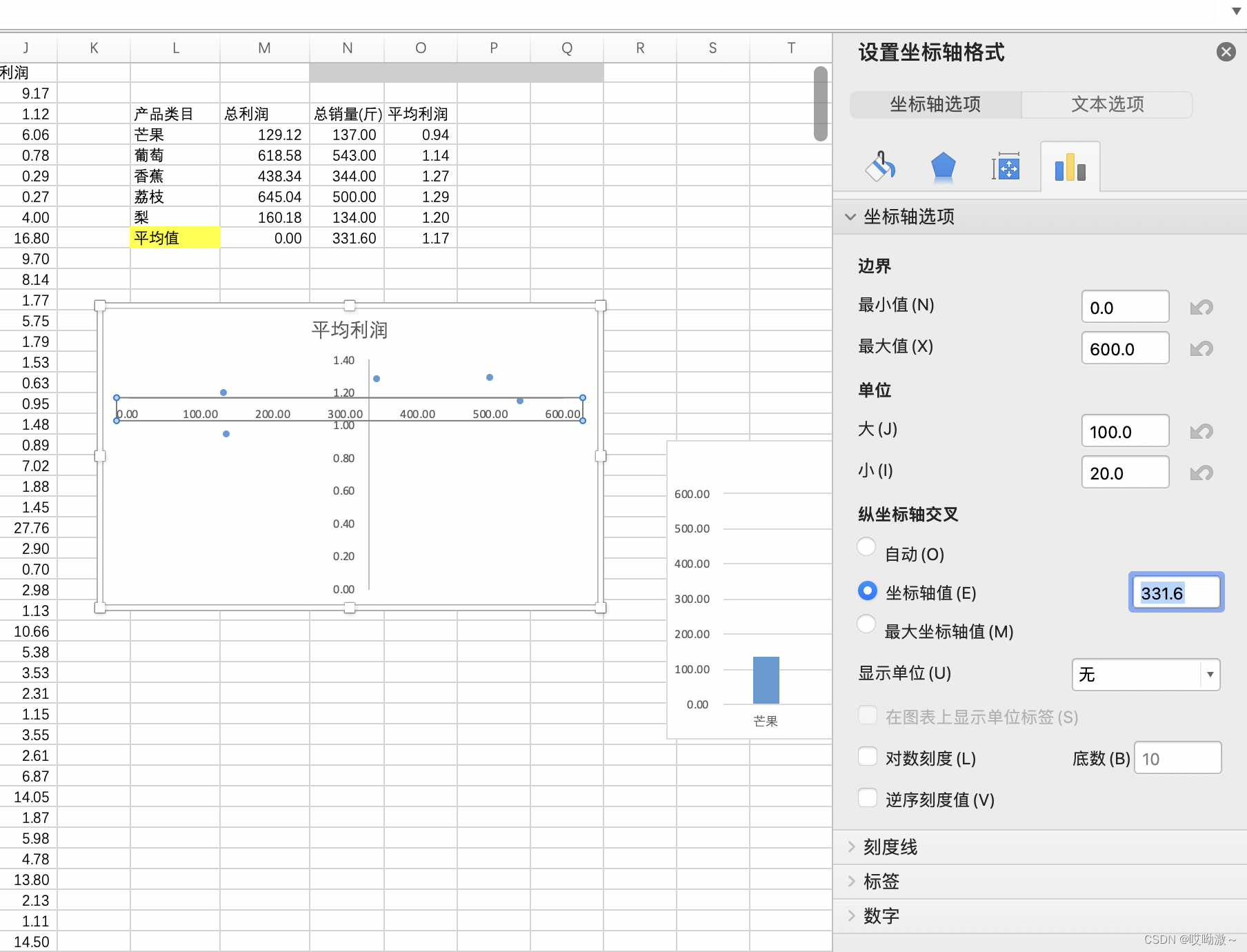Select the cell with value 645.04

(265, 197)
